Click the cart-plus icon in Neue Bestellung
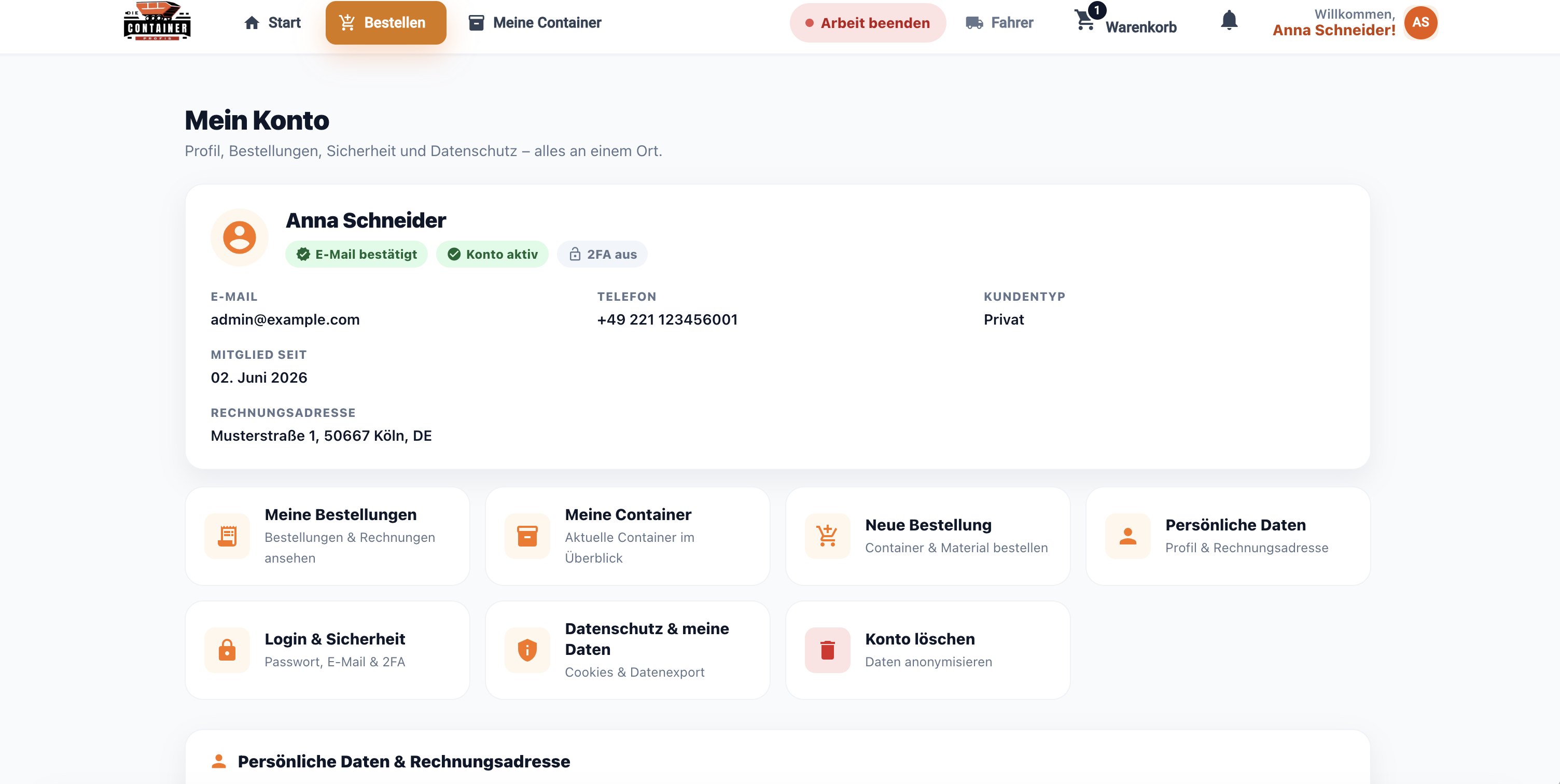 point(827,536)
